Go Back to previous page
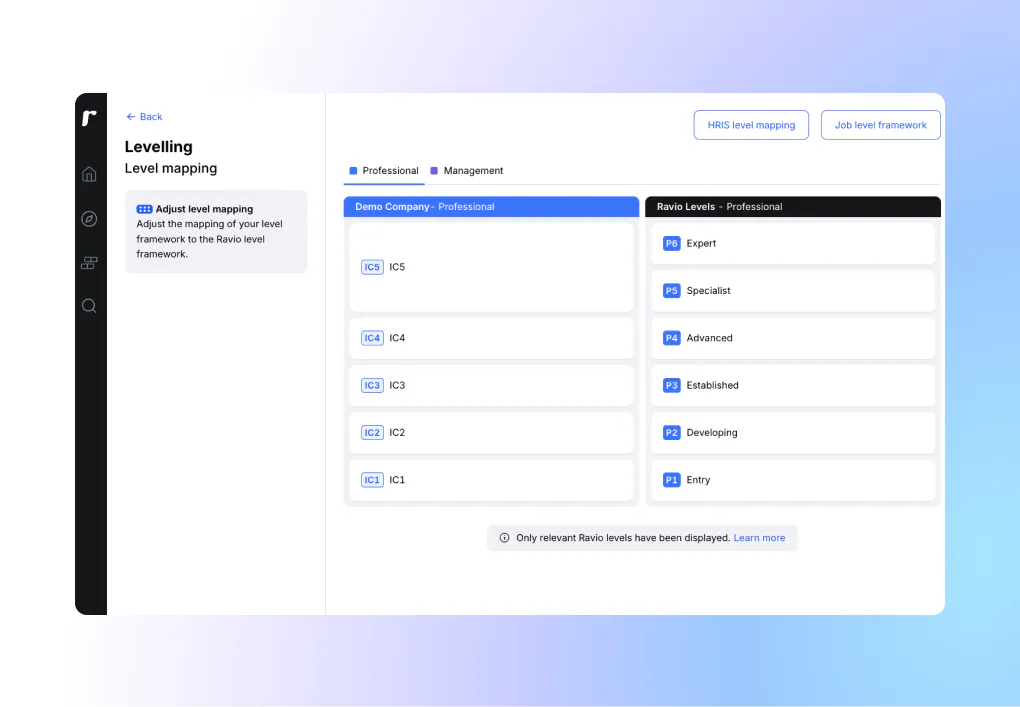This screenshot has width=1020, height=707. point(144,117)
